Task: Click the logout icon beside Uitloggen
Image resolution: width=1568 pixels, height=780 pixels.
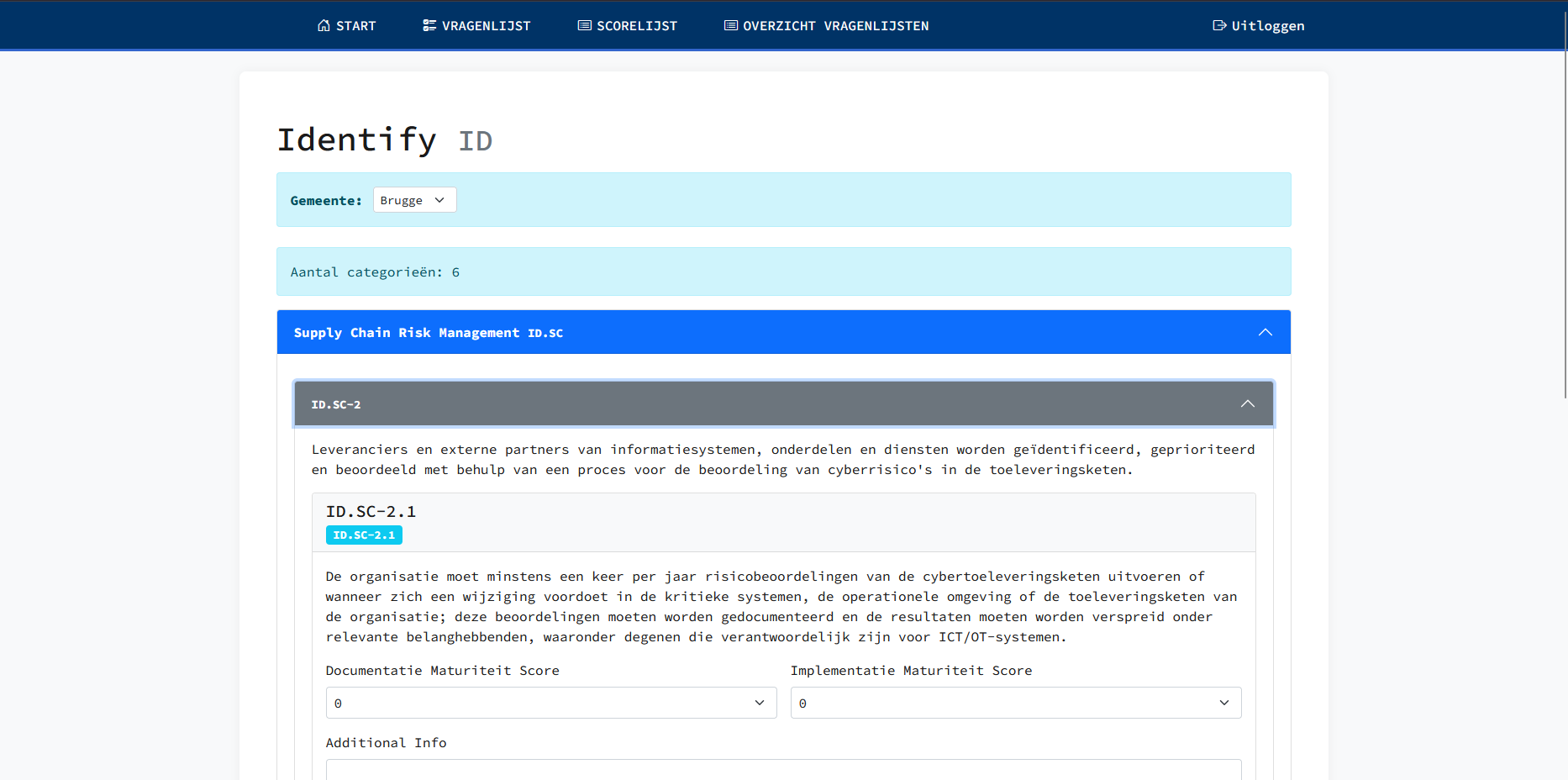Action: tap(1219, 25)
